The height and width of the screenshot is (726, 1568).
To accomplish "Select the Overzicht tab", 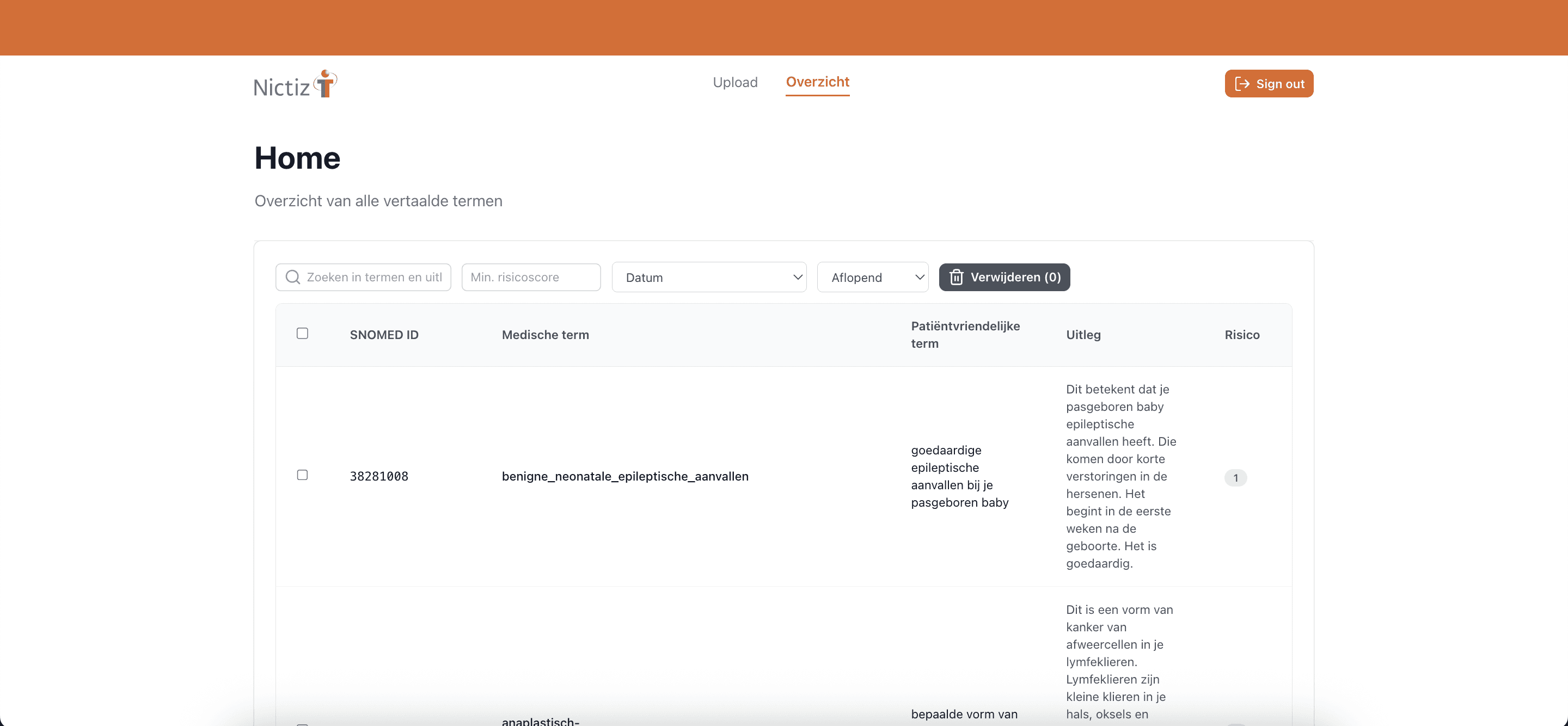I will coord(817,82).
